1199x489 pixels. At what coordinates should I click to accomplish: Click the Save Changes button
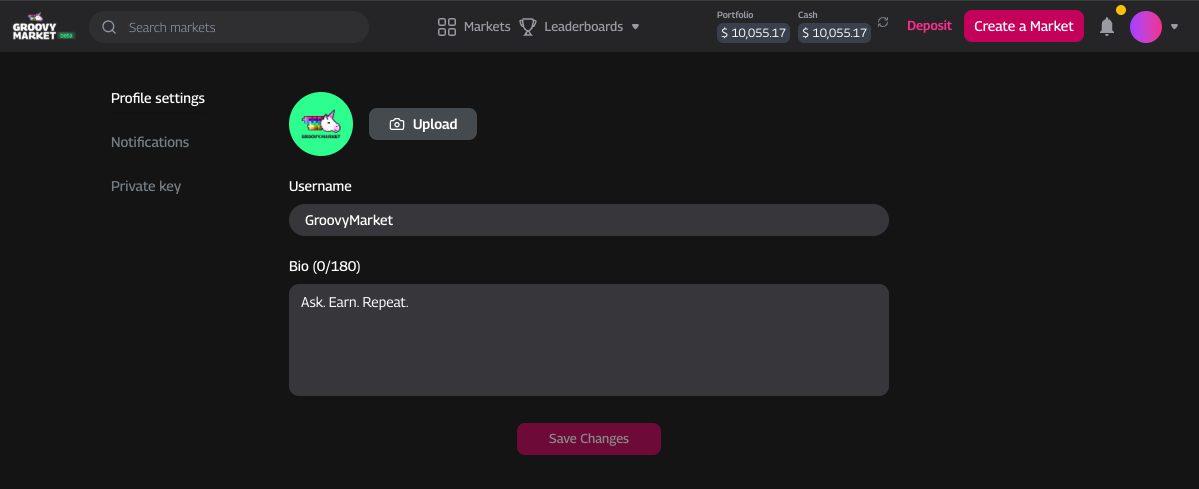point(589,439)
